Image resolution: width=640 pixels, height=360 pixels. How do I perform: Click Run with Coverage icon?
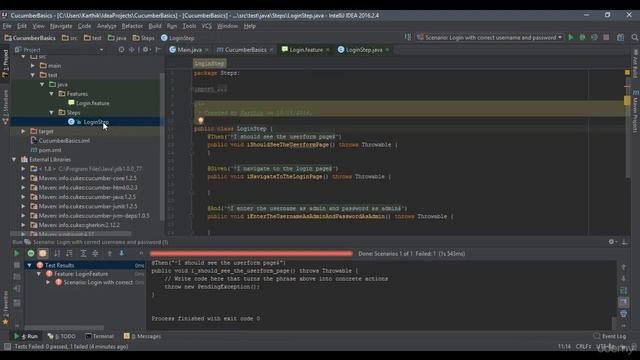(x=594, y=37)
